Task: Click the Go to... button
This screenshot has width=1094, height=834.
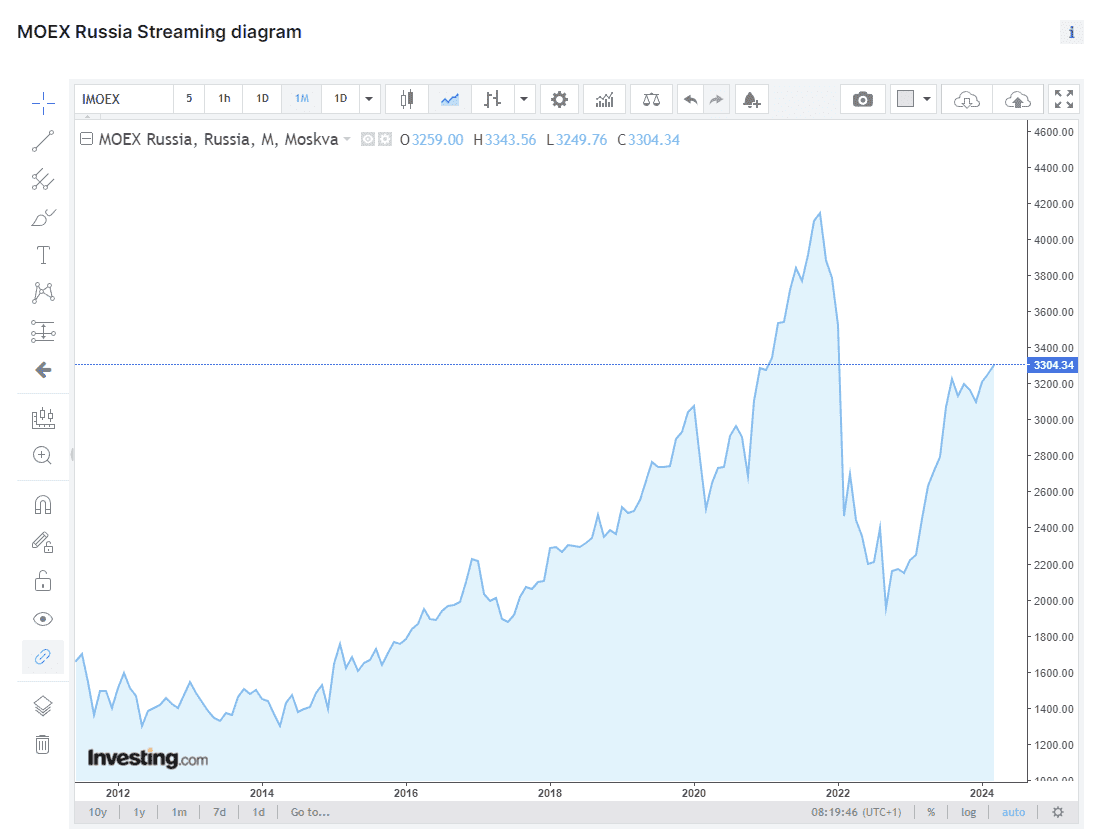Action: coord(310,812)
